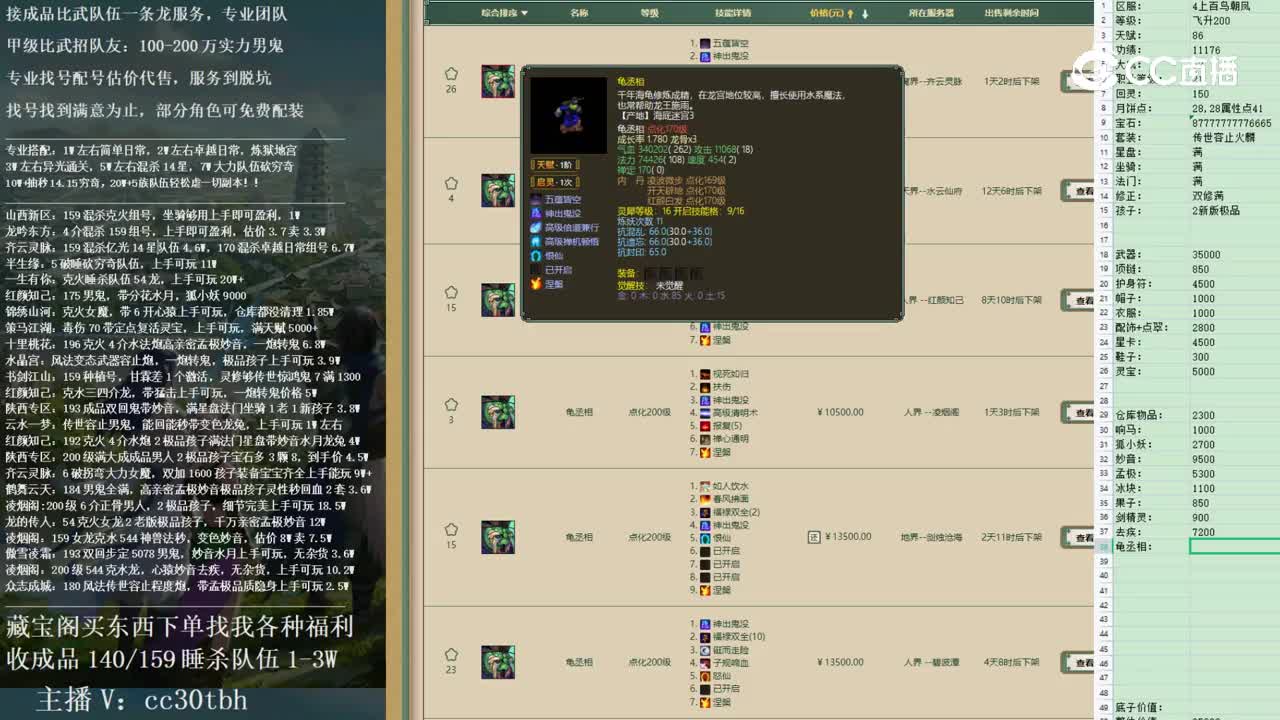Select the 高级神机妙算 skill icon
Screen dimensions: 1280x720
536,242
